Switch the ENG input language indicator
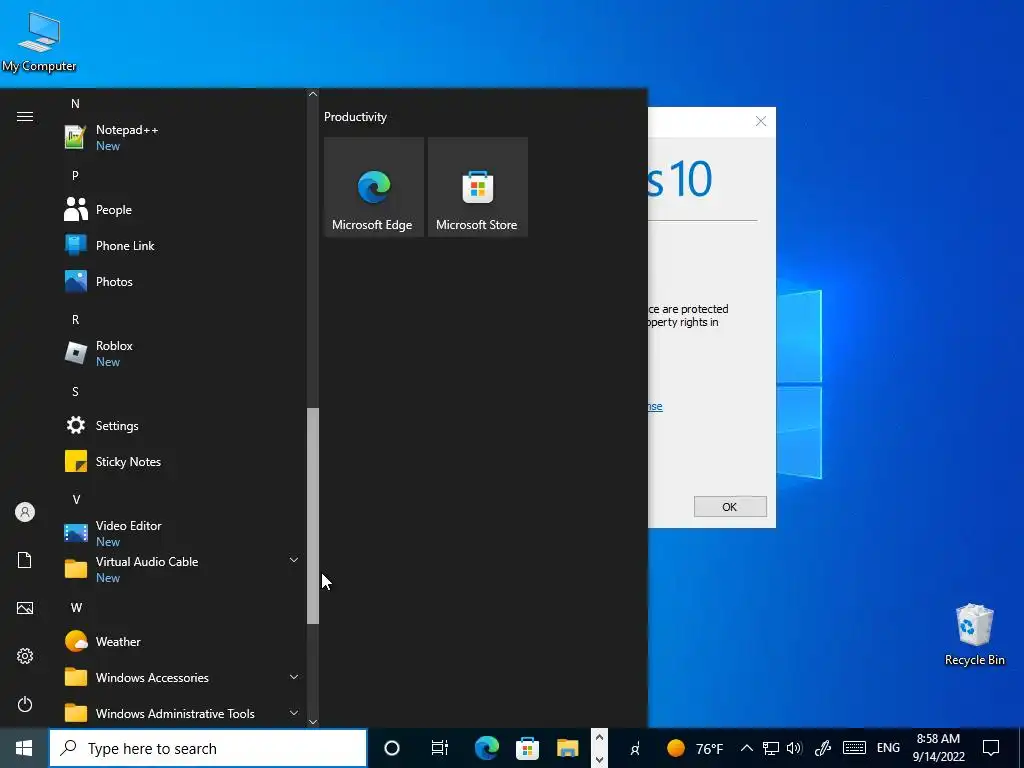This screenshot has width=1024, height=768. pyautogui.click(x=888, y=748)
